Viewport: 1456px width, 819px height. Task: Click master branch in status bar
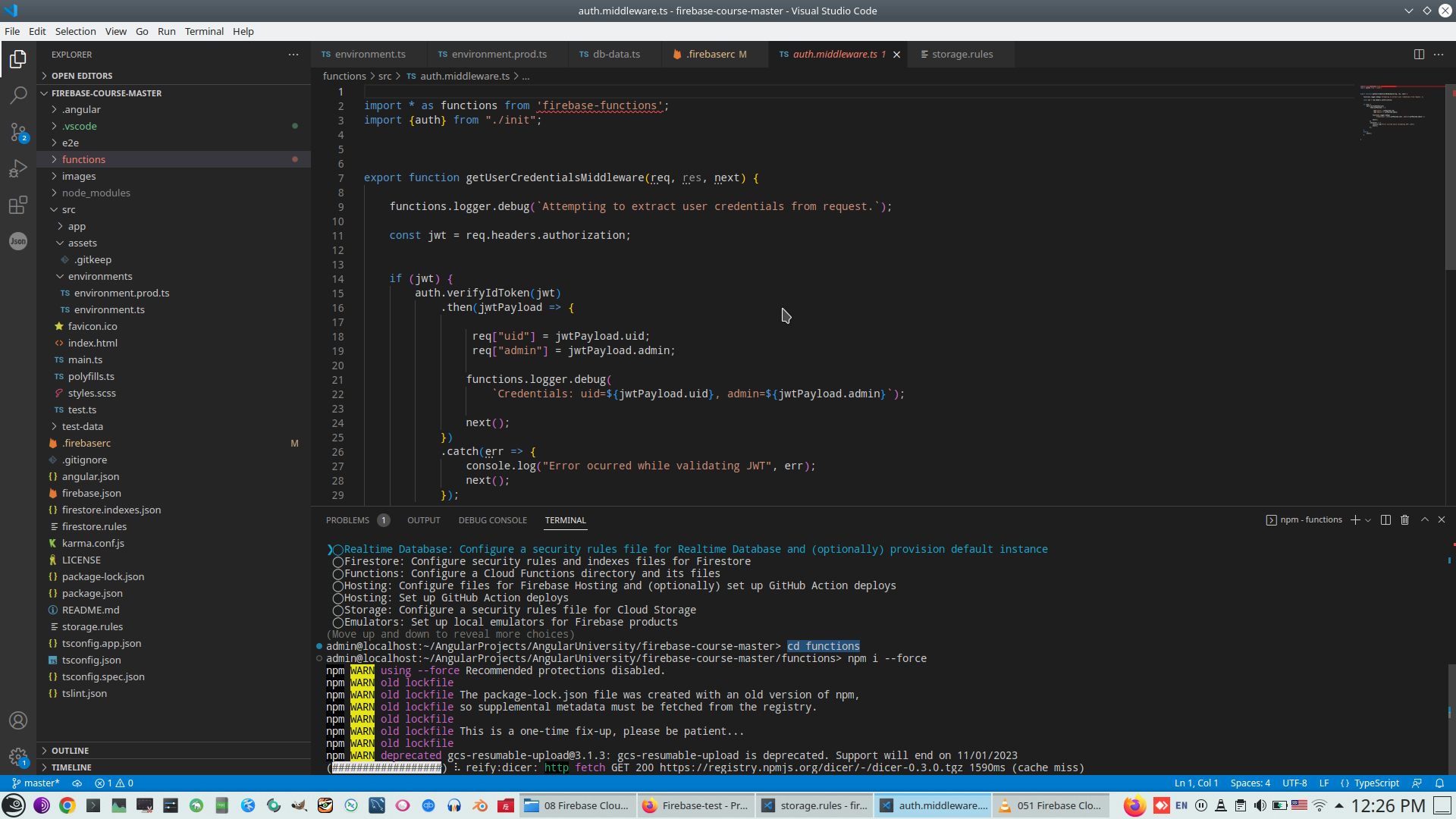(x=36, y=783)
